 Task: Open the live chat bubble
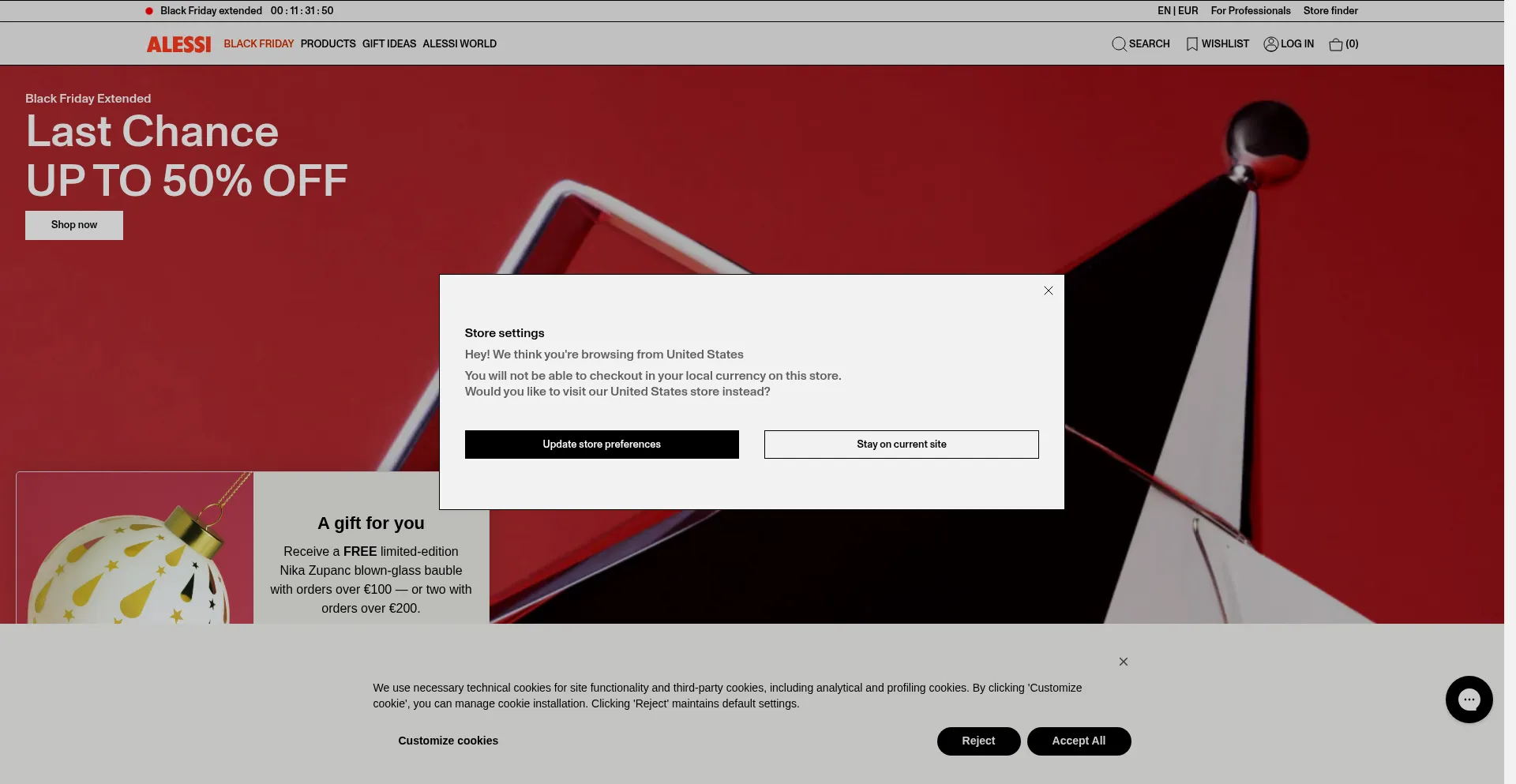pyautogui.click(x=1469, y=700)
